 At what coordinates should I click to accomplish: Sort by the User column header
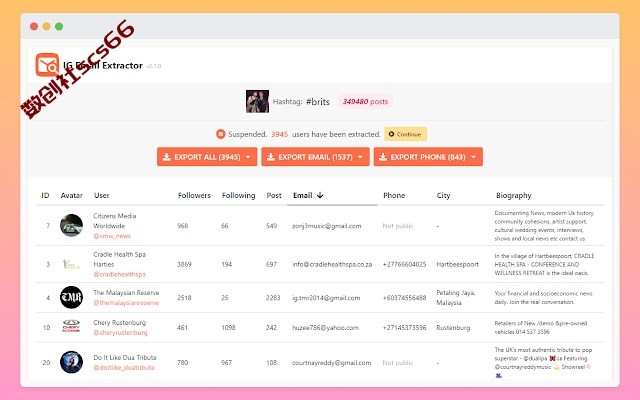point(102,195)
